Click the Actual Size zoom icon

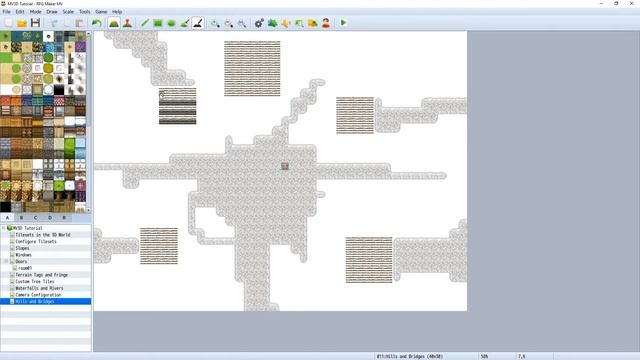tap(242, 23)
